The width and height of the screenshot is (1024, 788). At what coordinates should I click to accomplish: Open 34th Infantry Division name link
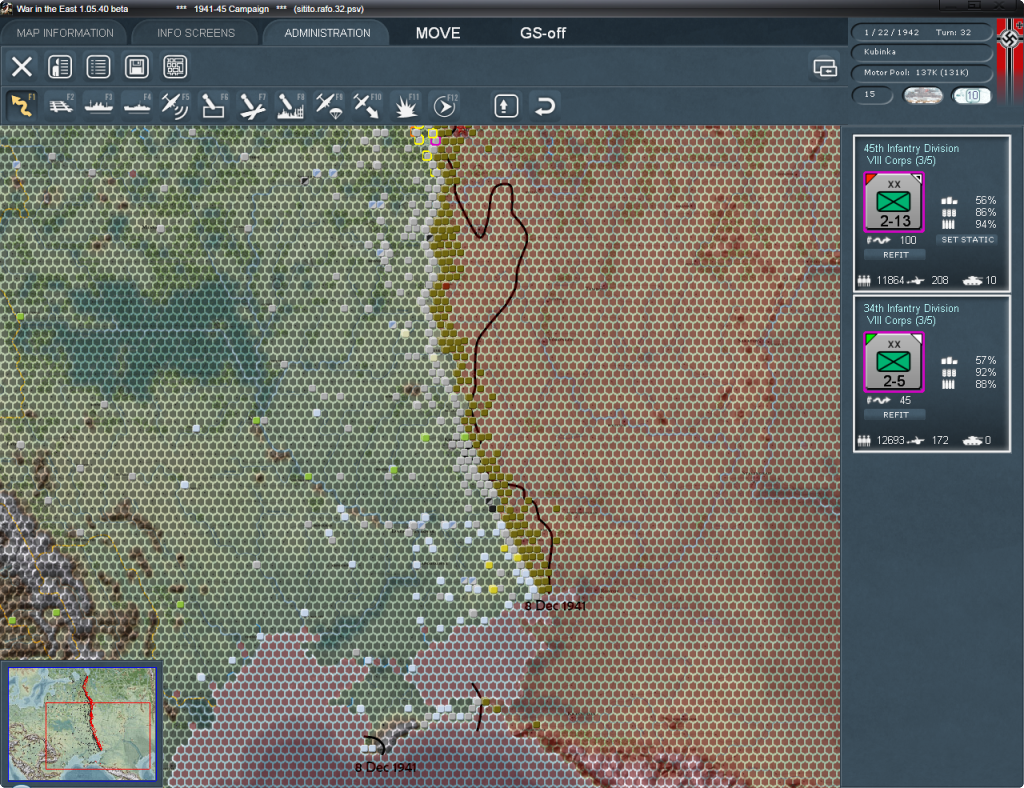pyautogui.click(x=911, y=308)
